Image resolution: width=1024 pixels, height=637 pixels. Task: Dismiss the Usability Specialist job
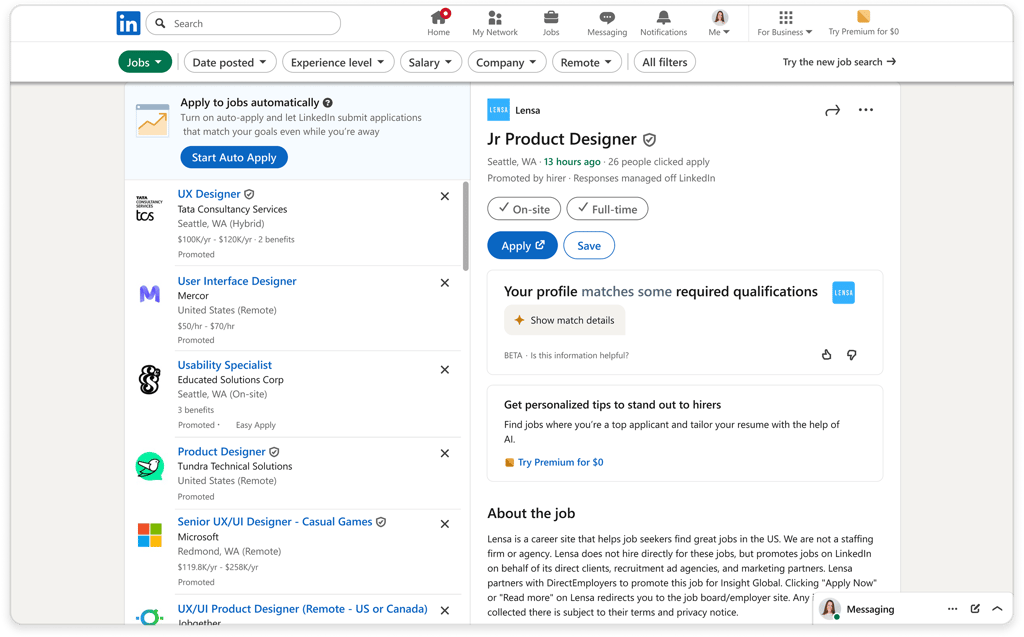tap(445, 370)
